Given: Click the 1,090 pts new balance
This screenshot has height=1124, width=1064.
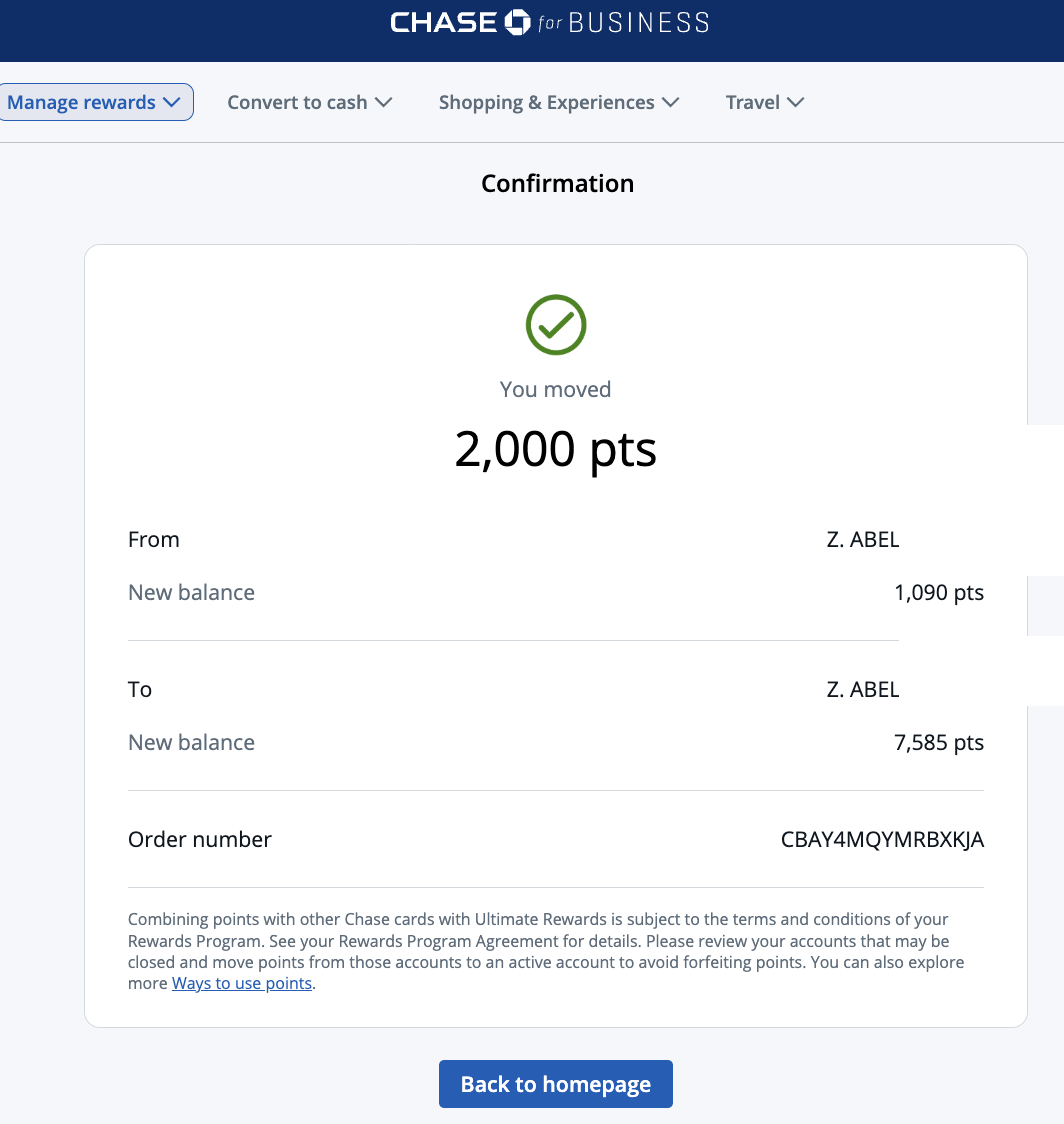Looking at the screenshot, I should point(938,593).
